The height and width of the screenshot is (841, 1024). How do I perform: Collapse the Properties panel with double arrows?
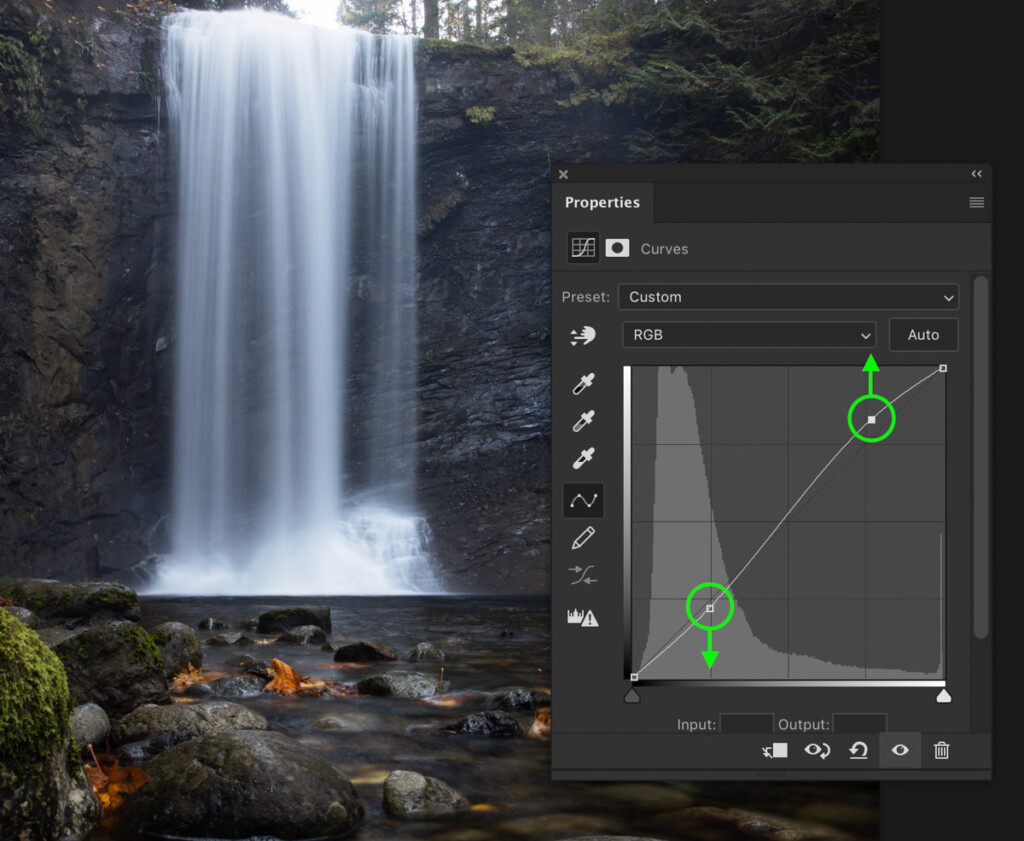tap(976, 174)
